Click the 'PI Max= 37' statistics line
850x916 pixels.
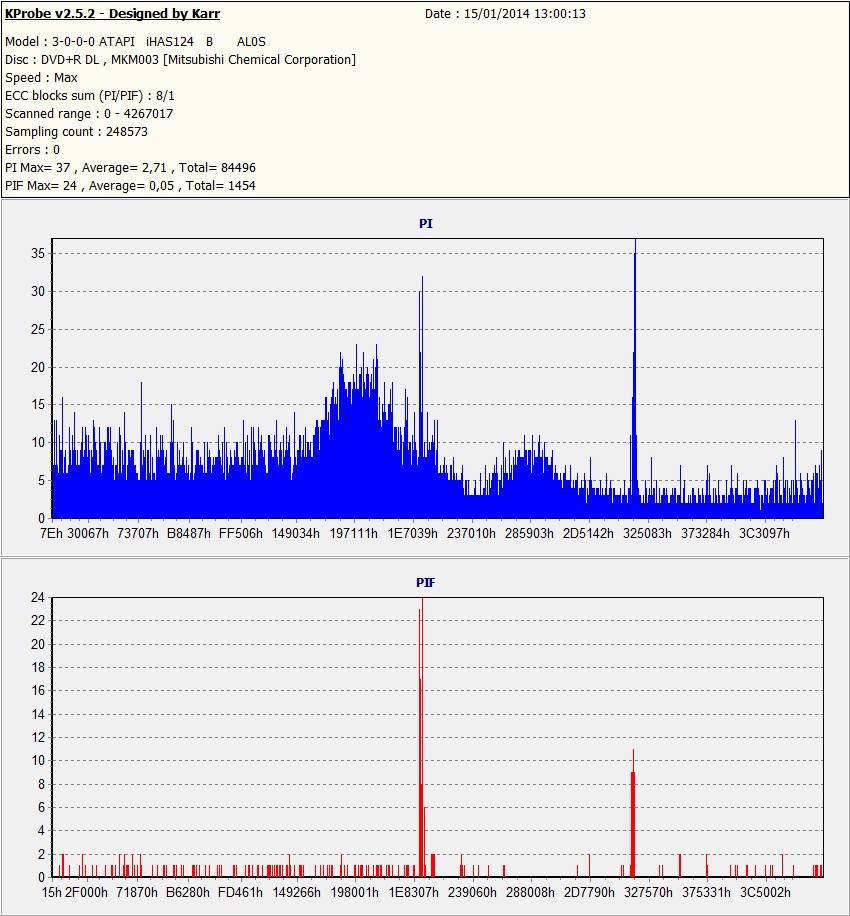[x=130, y=168]
